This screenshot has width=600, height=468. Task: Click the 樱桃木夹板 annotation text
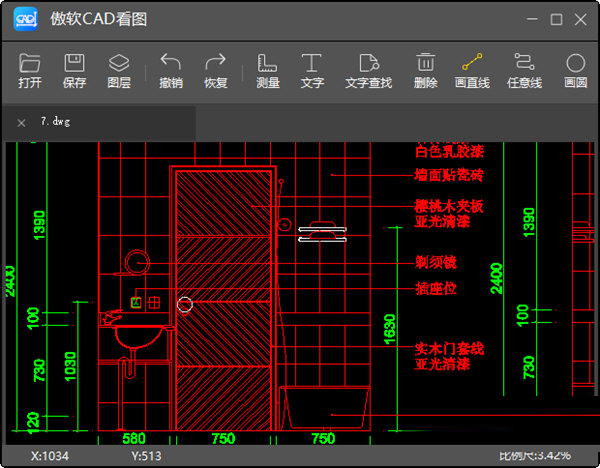[449, 207]
